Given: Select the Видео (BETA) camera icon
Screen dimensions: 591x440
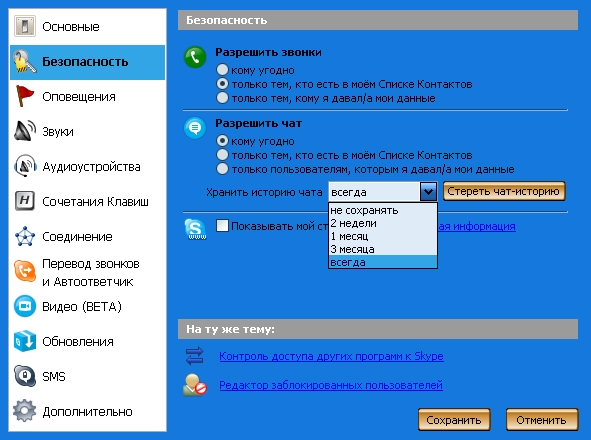Looking at the screenshot, I should pyautogui.click(x=25, y=306).
